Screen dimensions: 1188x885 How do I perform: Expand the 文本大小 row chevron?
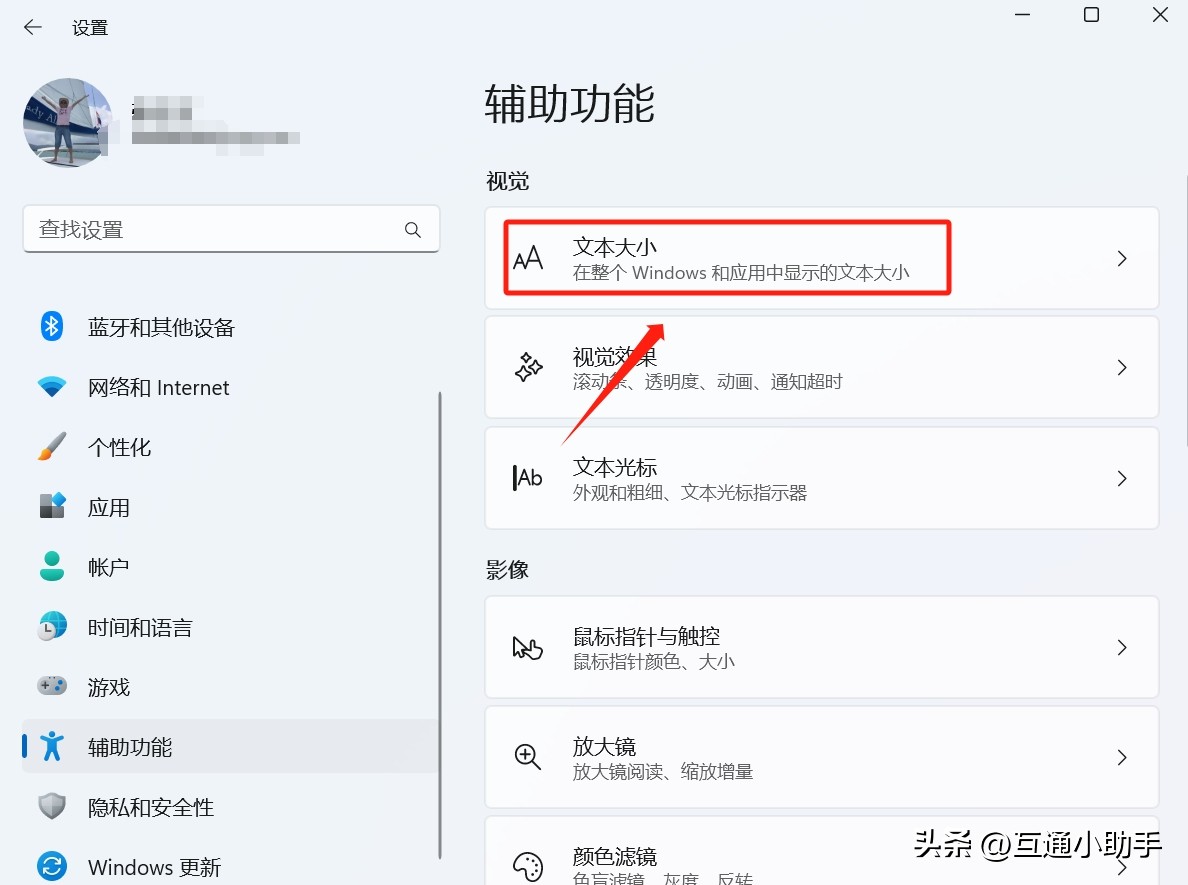click(x=1122, y=258)
